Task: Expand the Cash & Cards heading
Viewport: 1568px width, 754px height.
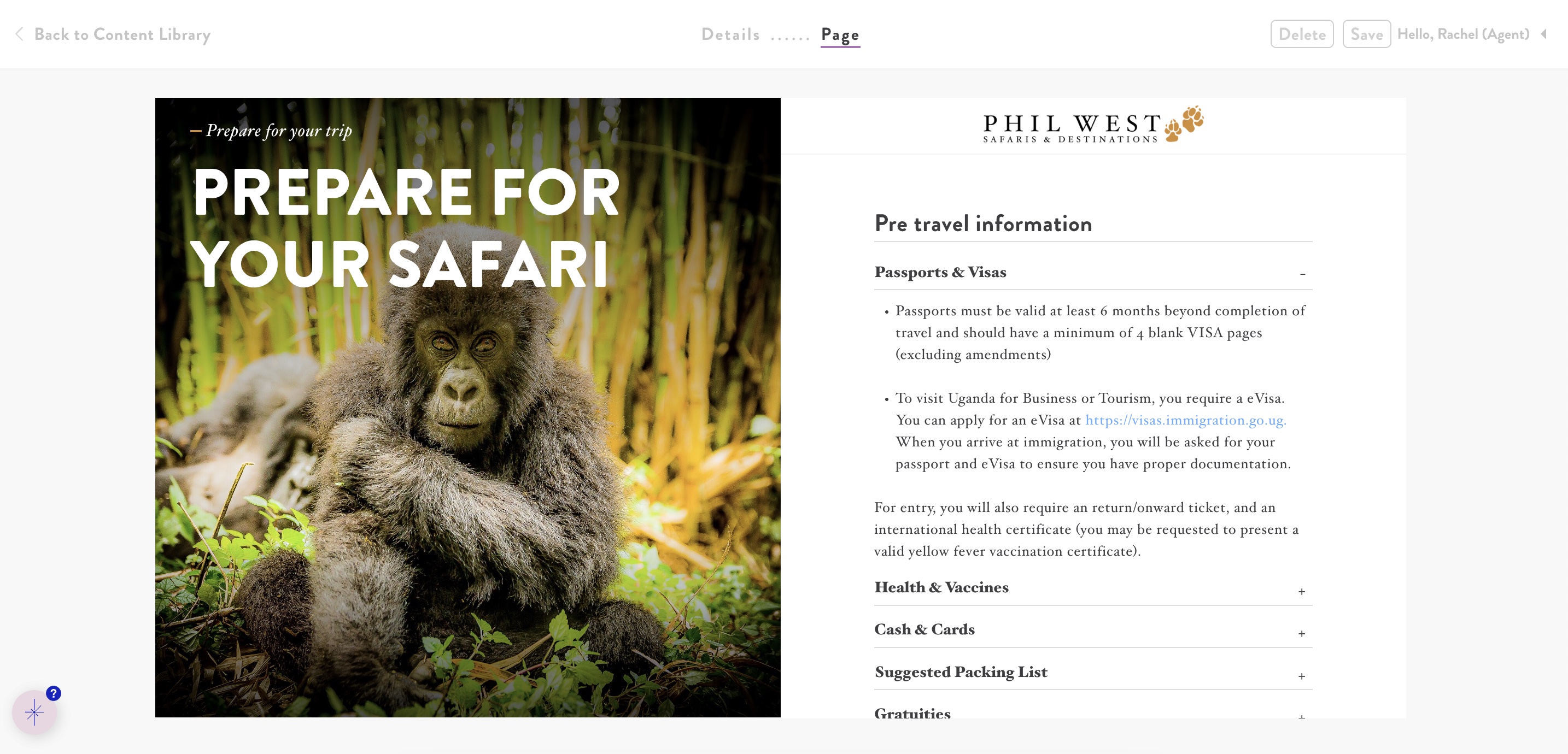Action: [x=924, y=629]
